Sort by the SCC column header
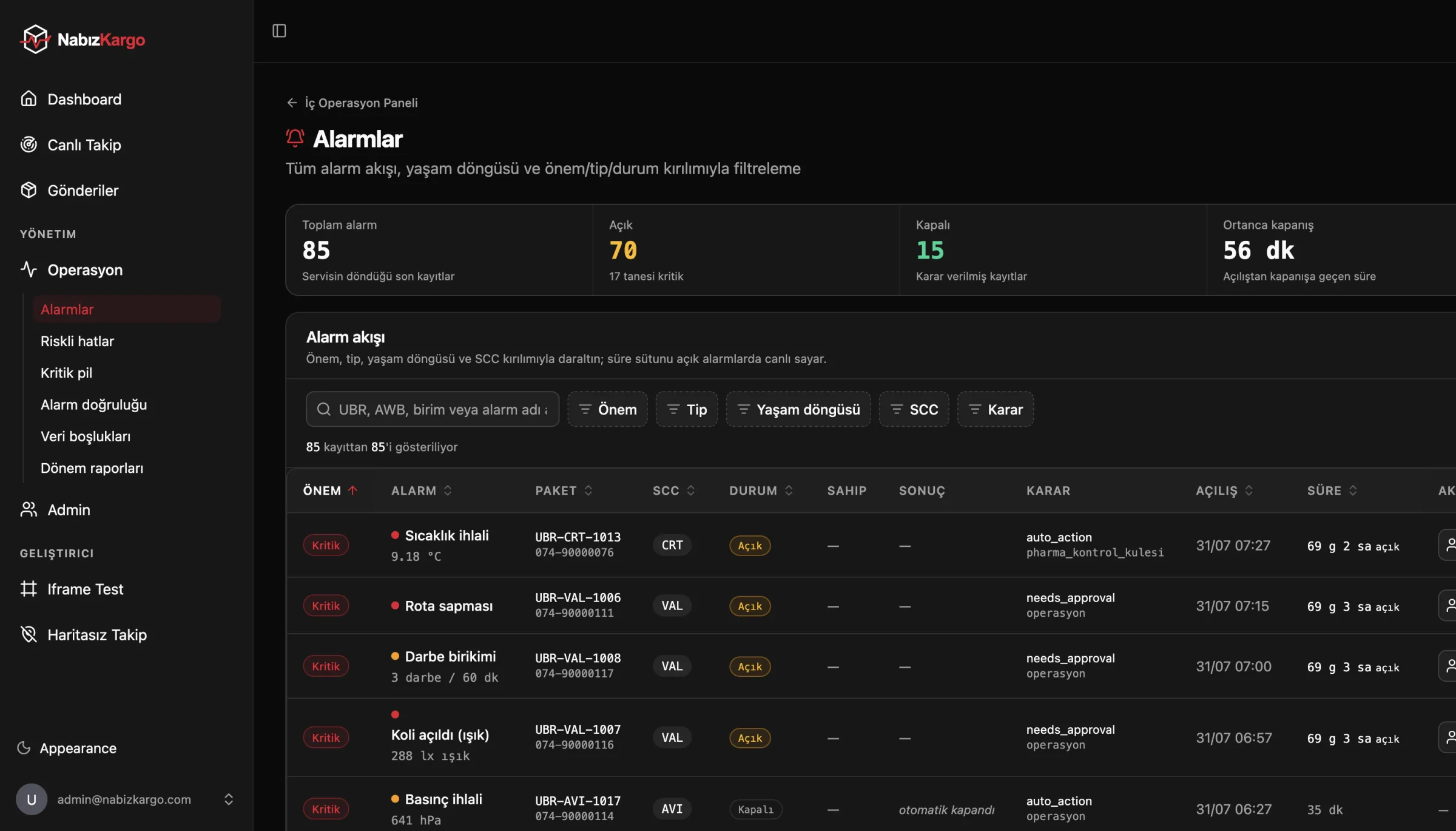This screenshot has height=831, width=1456. (x=673, y=490)
